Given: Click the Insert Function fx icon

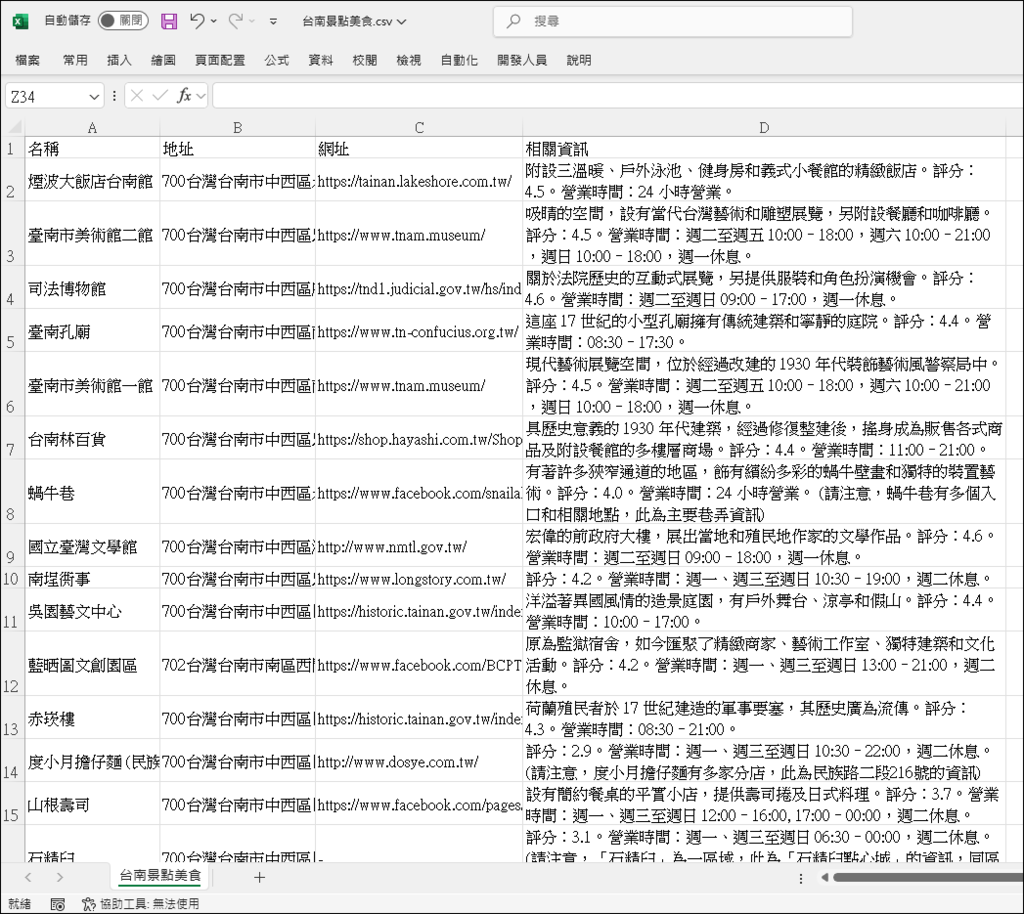Looking at the screenshot, I should click(x=184, y=97).
